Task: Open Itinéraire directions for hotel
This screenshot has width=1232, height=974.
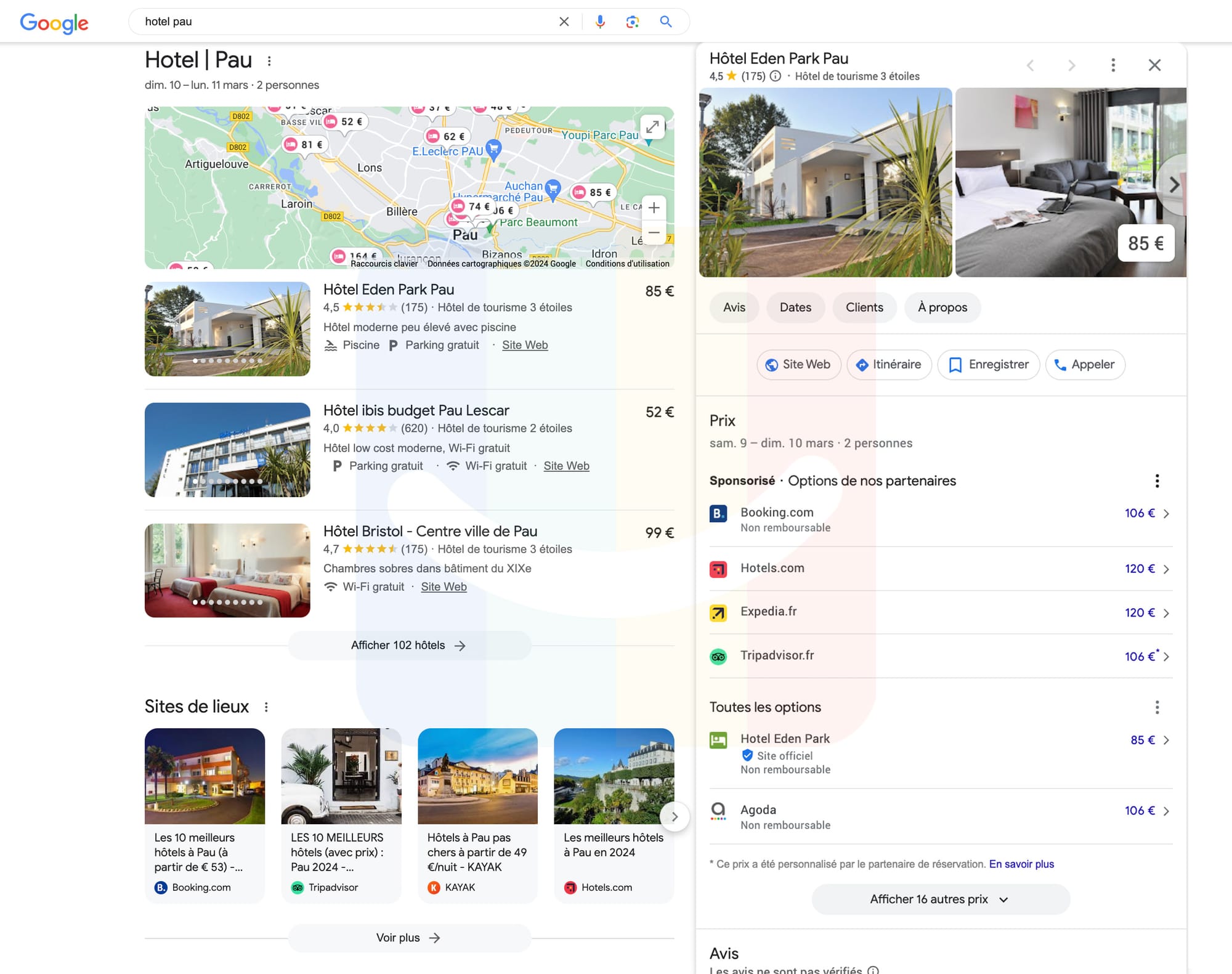Action: click(889, 365)
